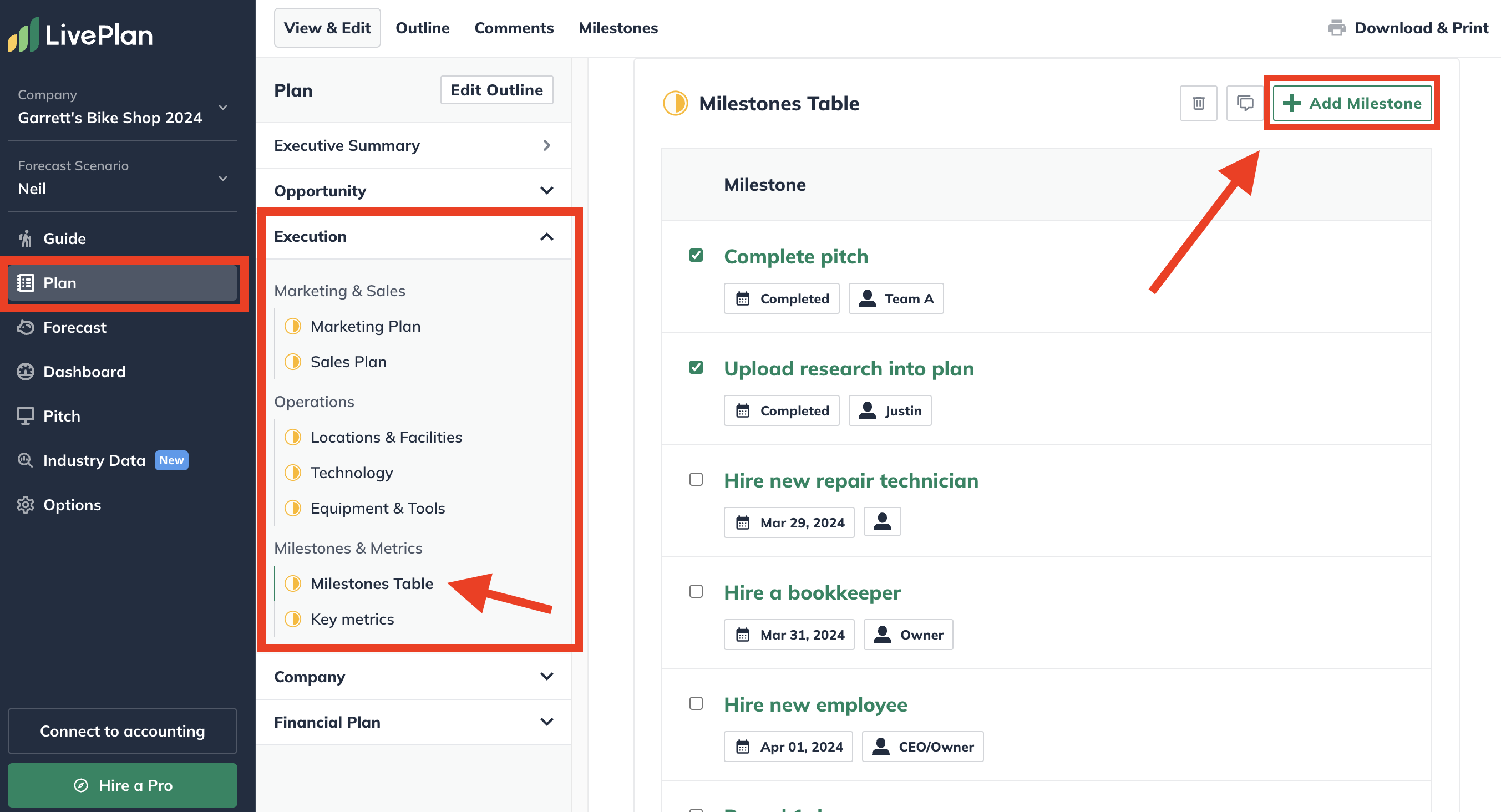Open Marketing Plan in the outline
Viewport: 1501px width, 812px height.
(366, 326)
